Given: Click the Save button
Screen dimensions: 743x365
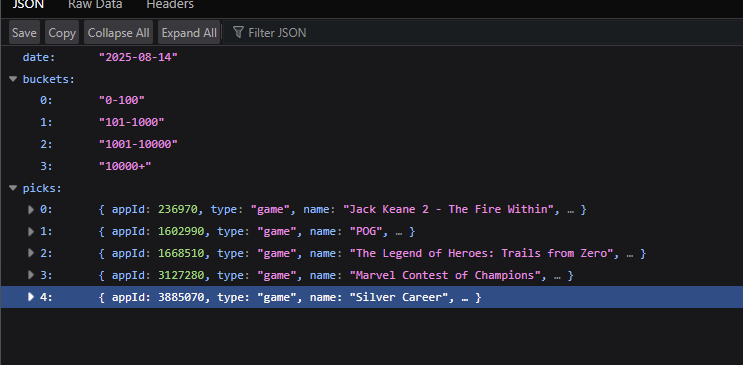Looking at the screenshot, I should point(24,33).
